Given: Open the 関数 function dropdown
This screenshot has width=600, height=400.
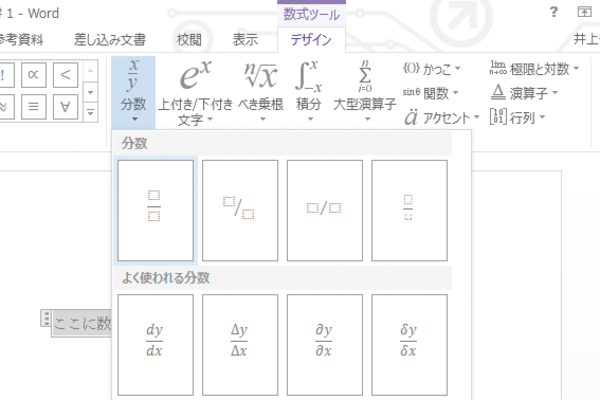Looking at the screenshot, I should [x=430, y=93].
